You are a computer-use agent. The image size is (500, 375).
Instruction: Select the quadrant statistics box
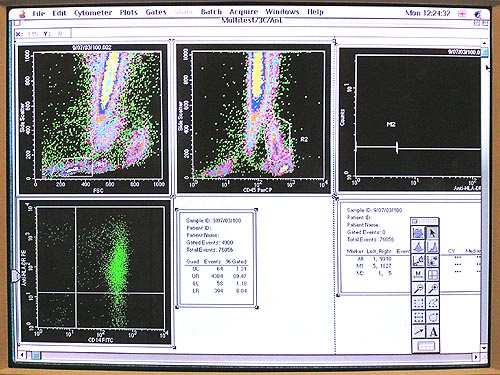(217, 258)
